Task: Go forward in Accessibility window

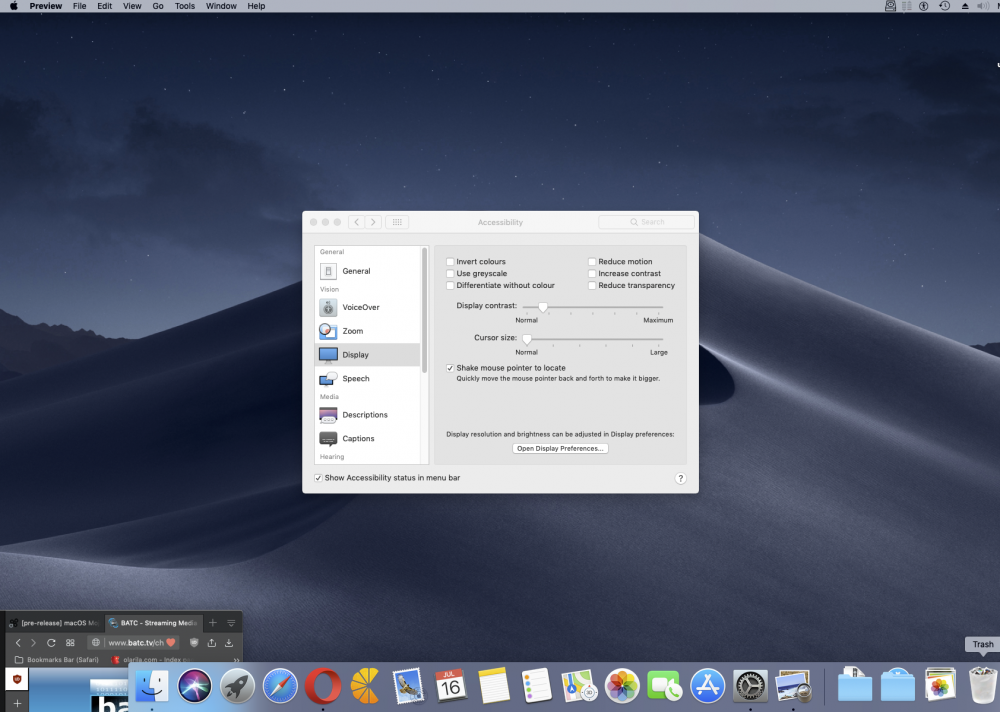Action: pos(373,222)
